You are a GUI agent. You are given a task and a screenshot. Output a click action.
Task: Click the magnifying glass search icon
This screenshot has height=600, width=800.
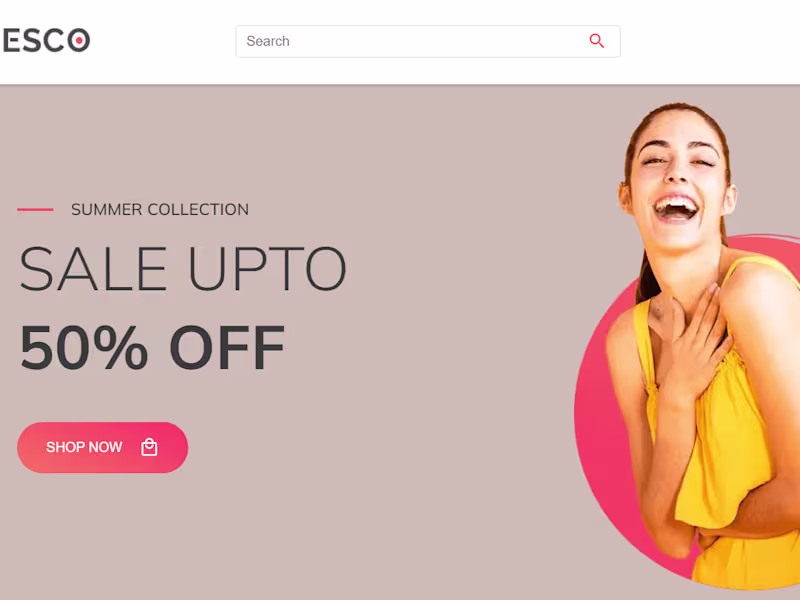point(596,41)
